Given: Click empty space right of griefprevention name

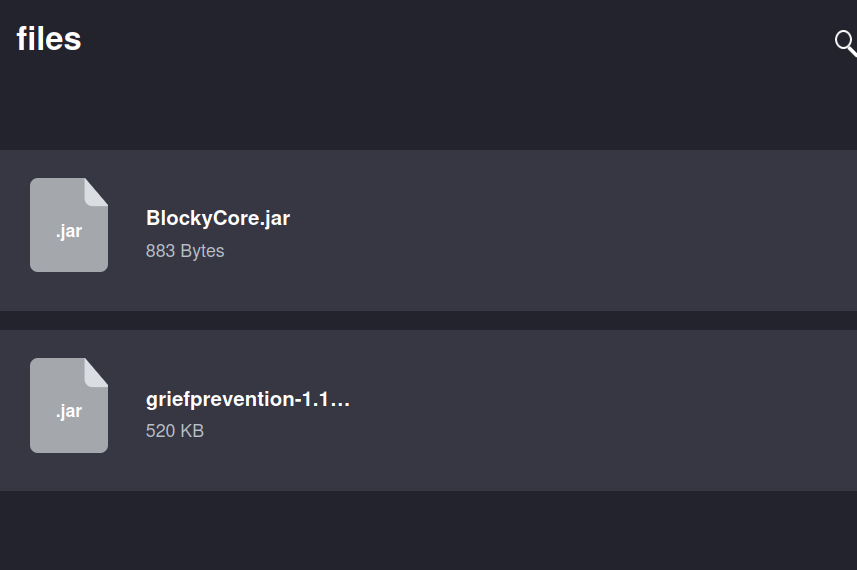Looking at the screenshot, I should (x=550, y=399).
